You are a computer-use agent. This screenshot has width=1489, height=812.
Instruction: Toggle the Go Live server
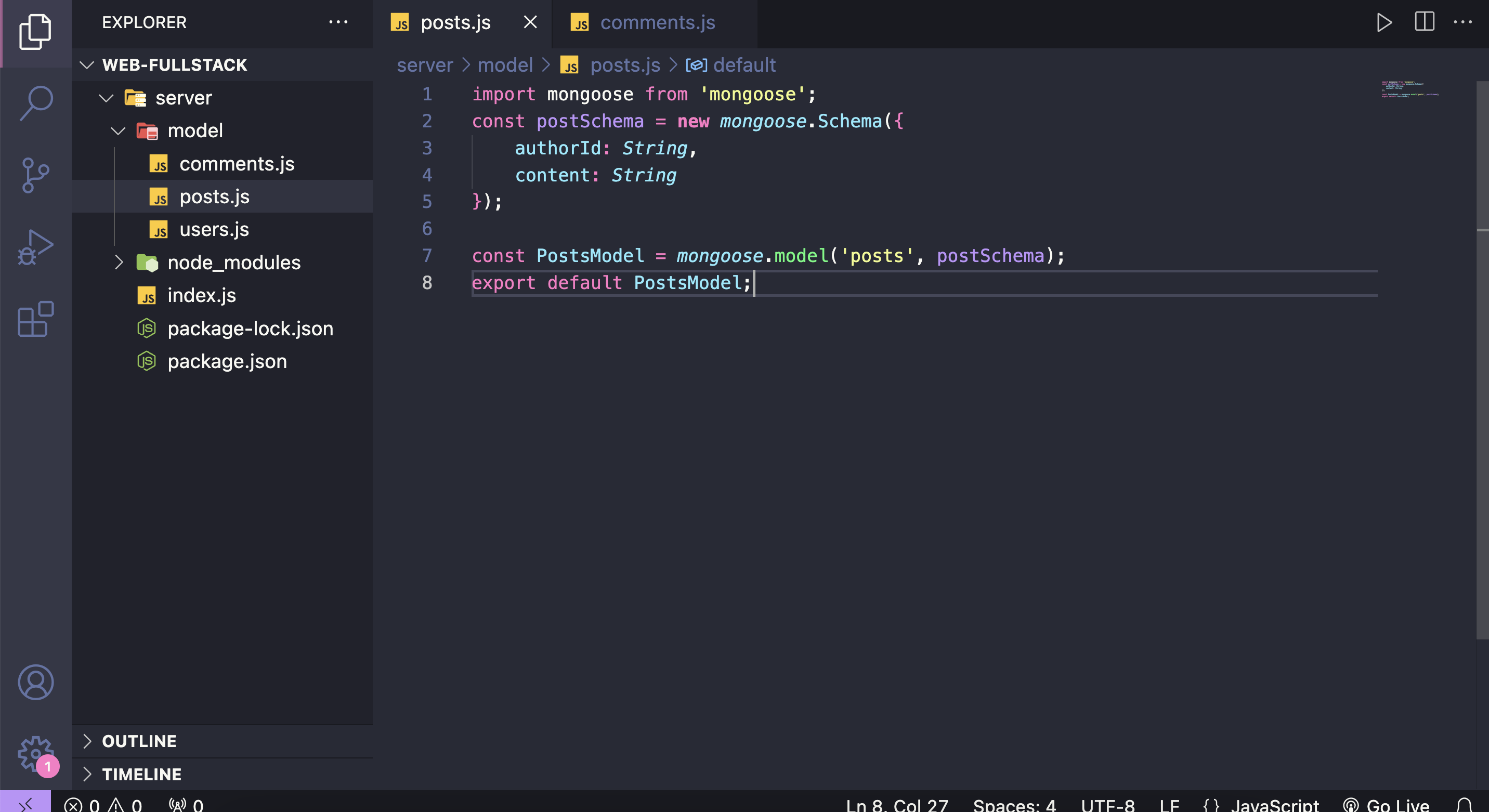[1386, 805]
